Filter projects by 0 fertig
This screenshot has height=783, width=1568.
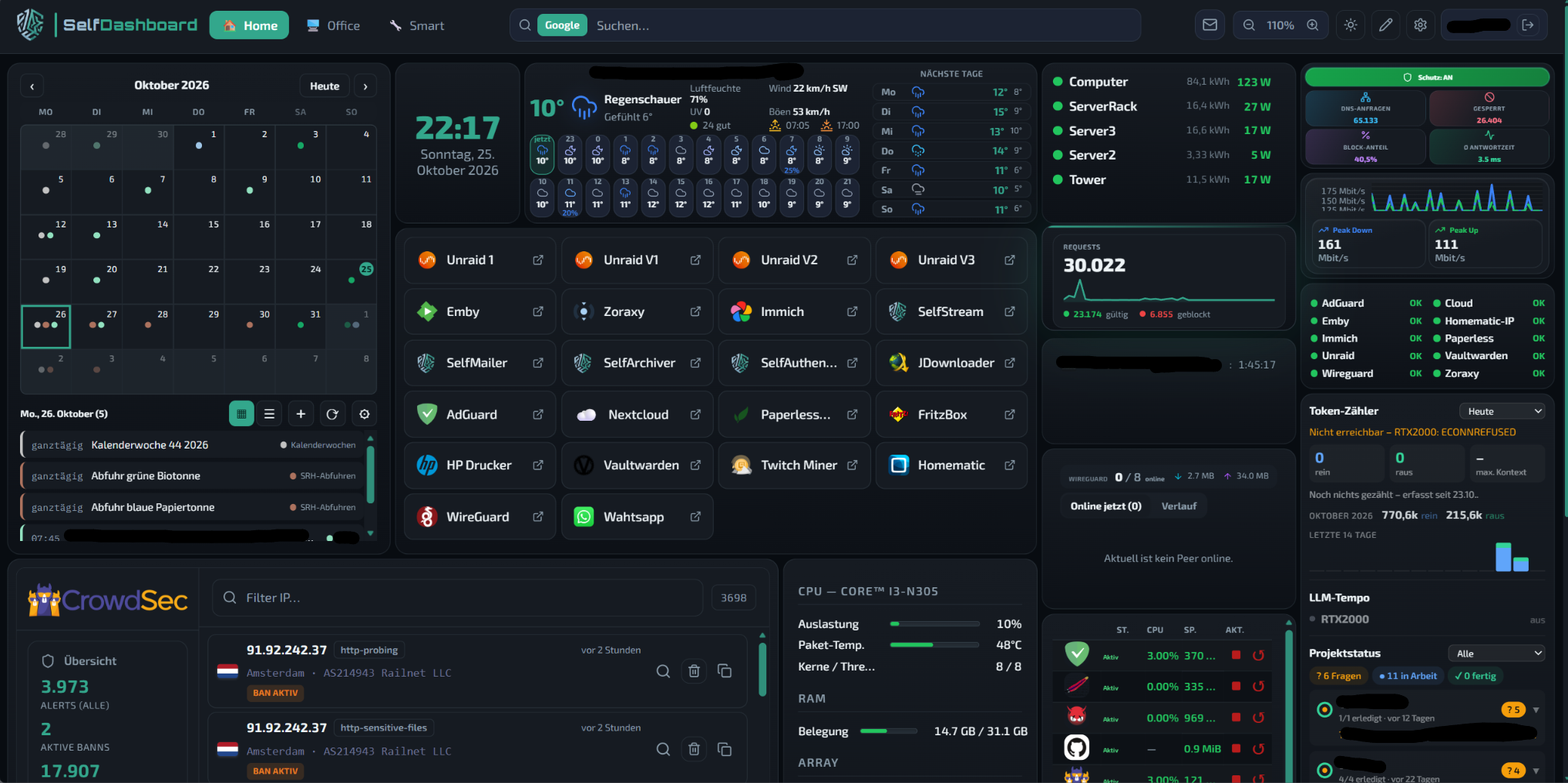pos(1475,676)
